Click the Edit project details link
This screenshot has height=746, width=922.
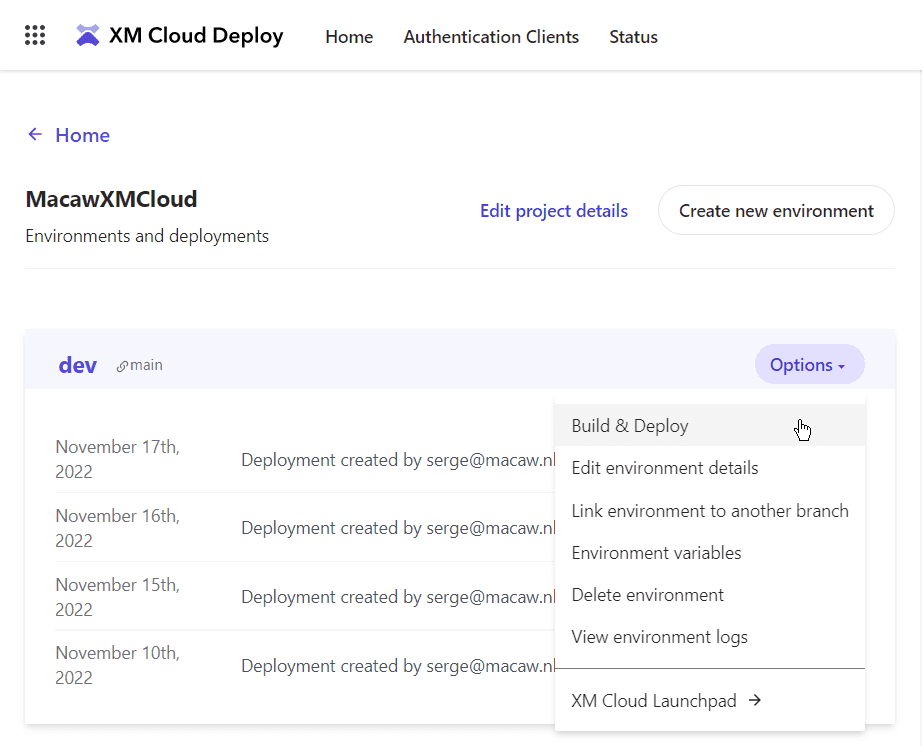point(553,211)
